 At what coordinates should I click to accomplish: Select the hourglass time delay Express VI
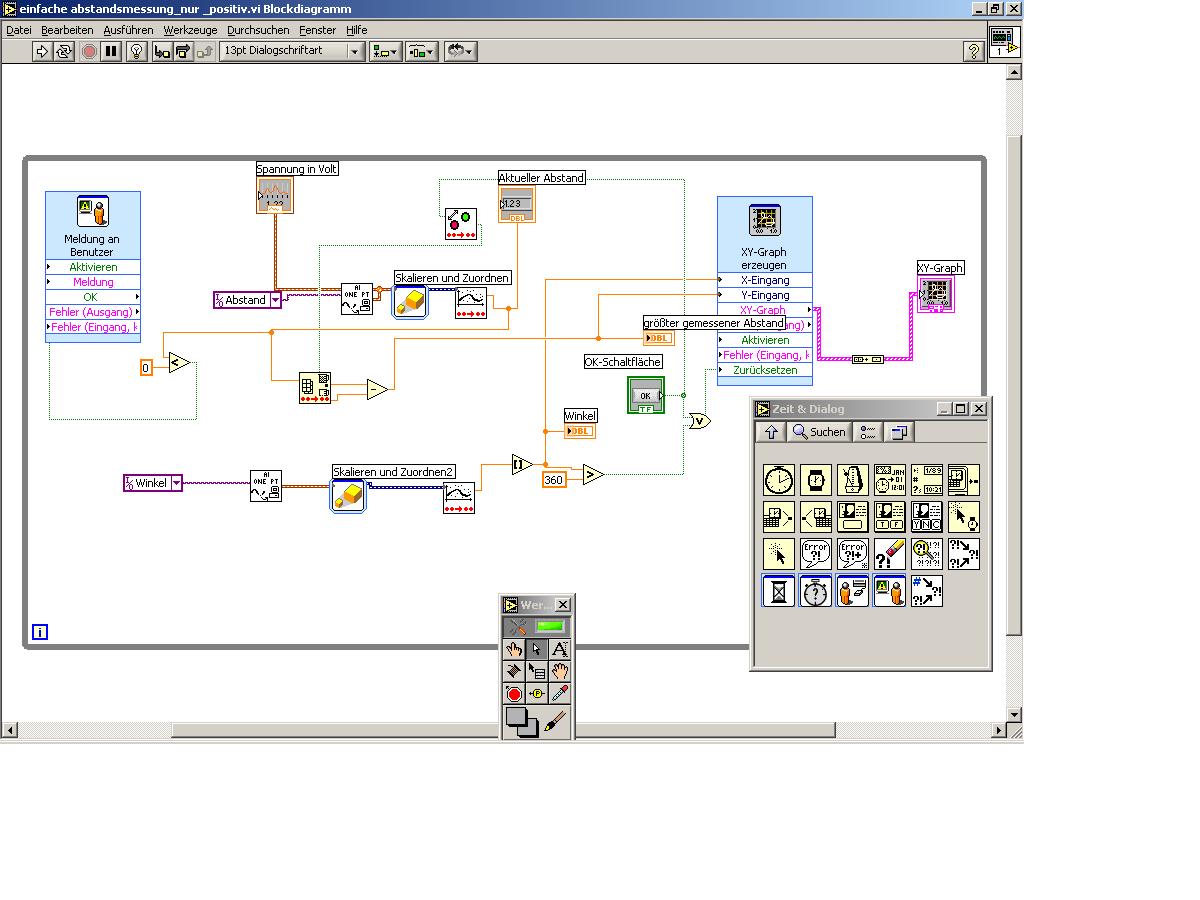[x=779, y=591]
